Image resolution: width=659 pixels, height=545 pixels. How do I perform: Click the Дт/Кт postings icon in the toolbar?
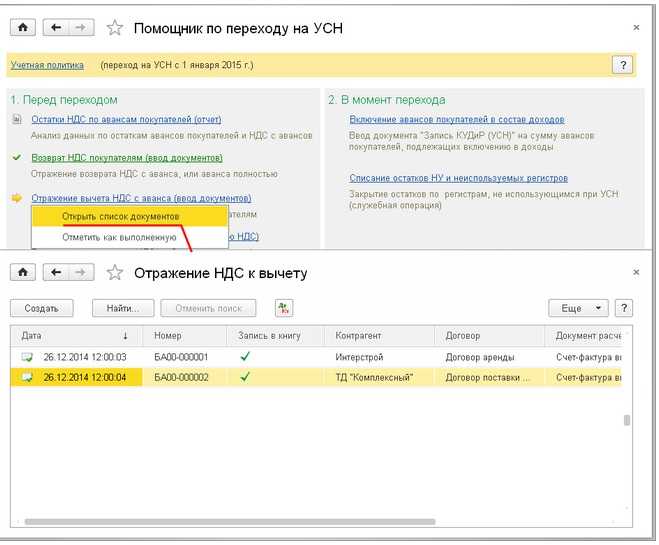click(284, 308)
